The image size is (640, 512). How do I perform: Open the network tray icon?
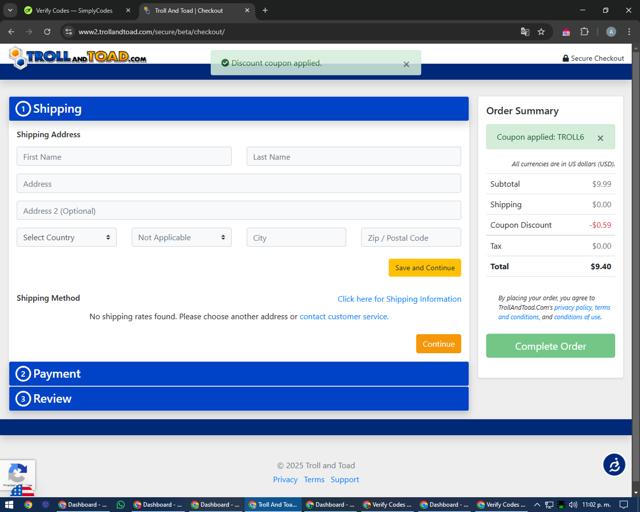pos(549,505)
